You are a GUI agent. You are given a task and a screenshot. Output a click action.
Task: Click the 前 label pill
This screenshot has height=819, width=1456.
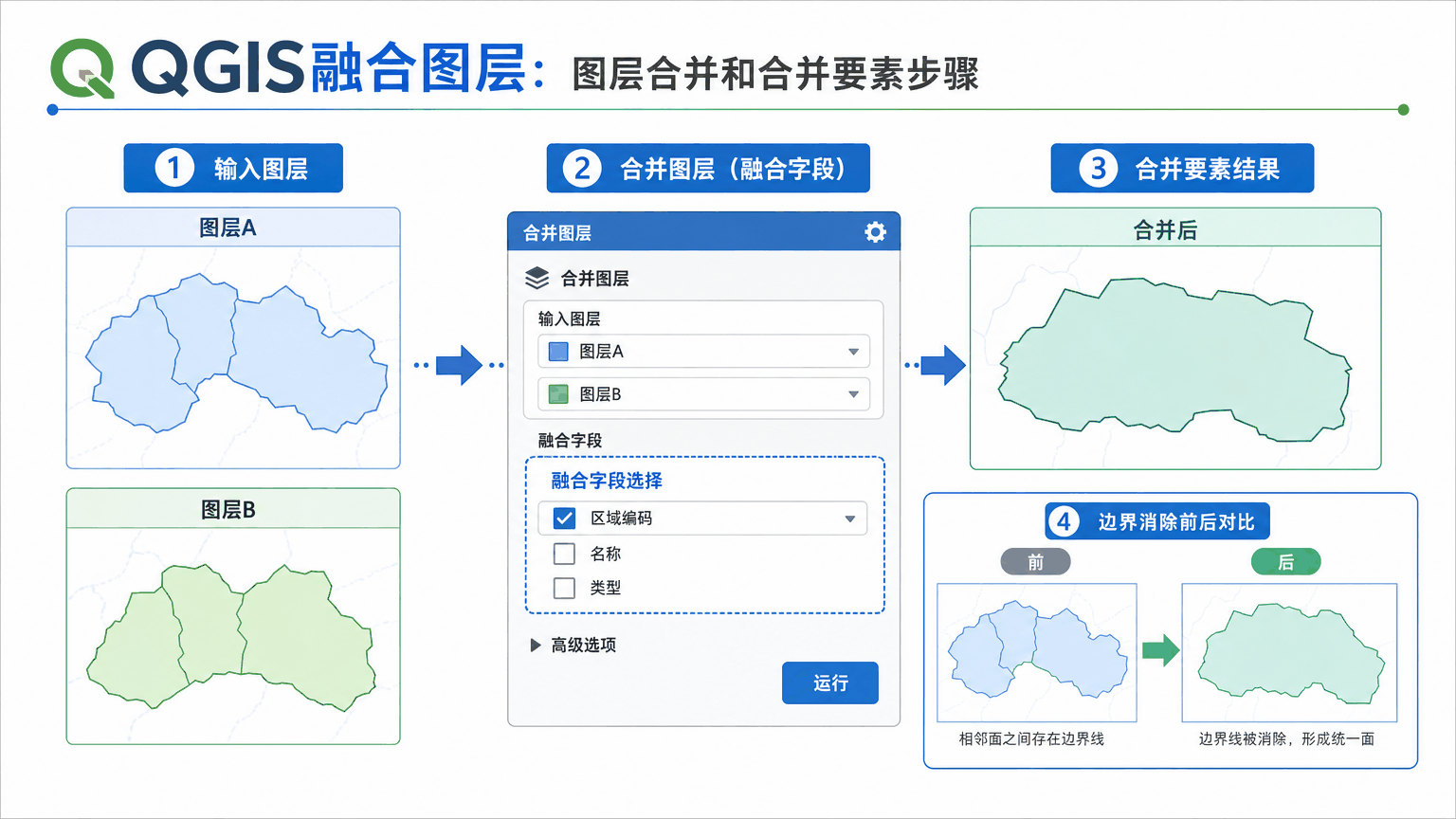[1036, 562]
